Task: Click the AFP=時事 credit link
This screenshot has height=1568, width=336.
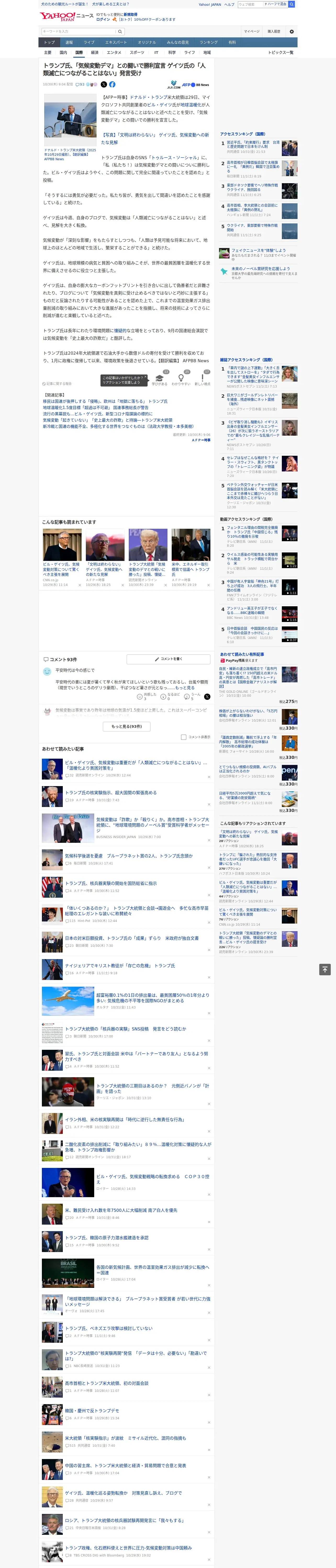Action: 201,440
